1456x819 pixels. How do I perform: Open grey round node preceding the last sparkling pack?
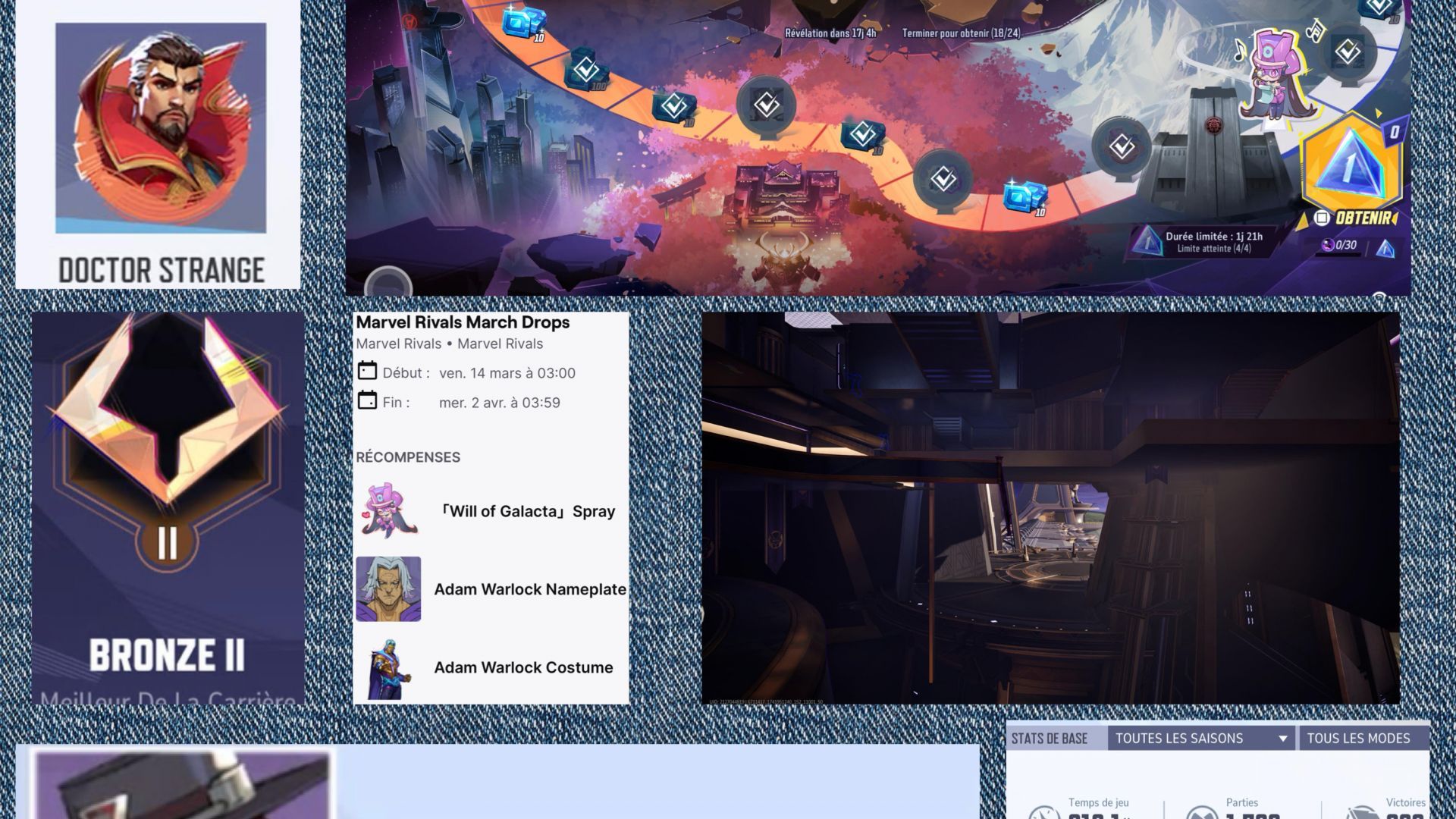coord(943,180)
